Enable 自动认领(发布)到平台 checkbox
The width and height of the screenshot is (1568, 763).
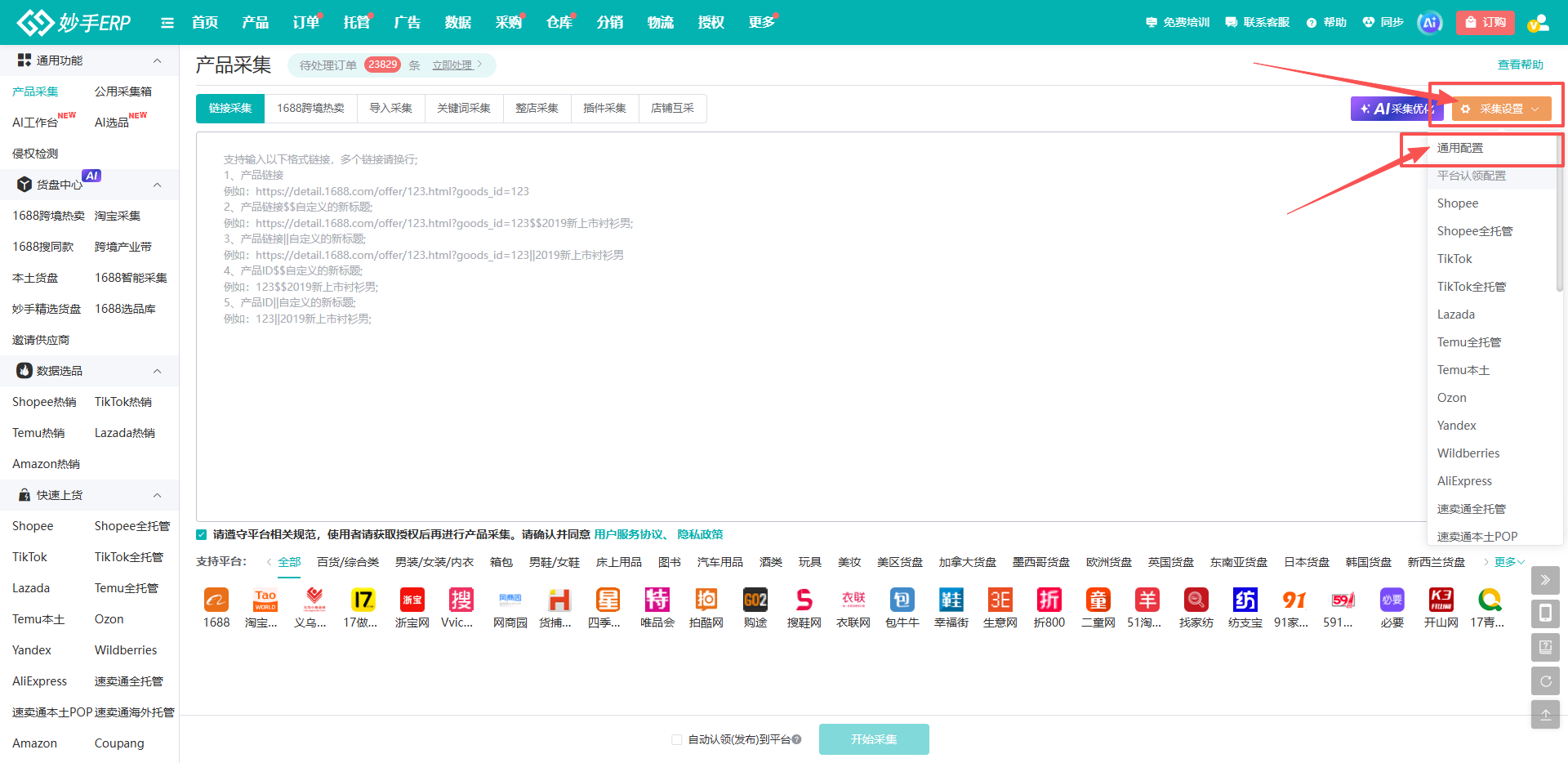[x=676, y=739]
